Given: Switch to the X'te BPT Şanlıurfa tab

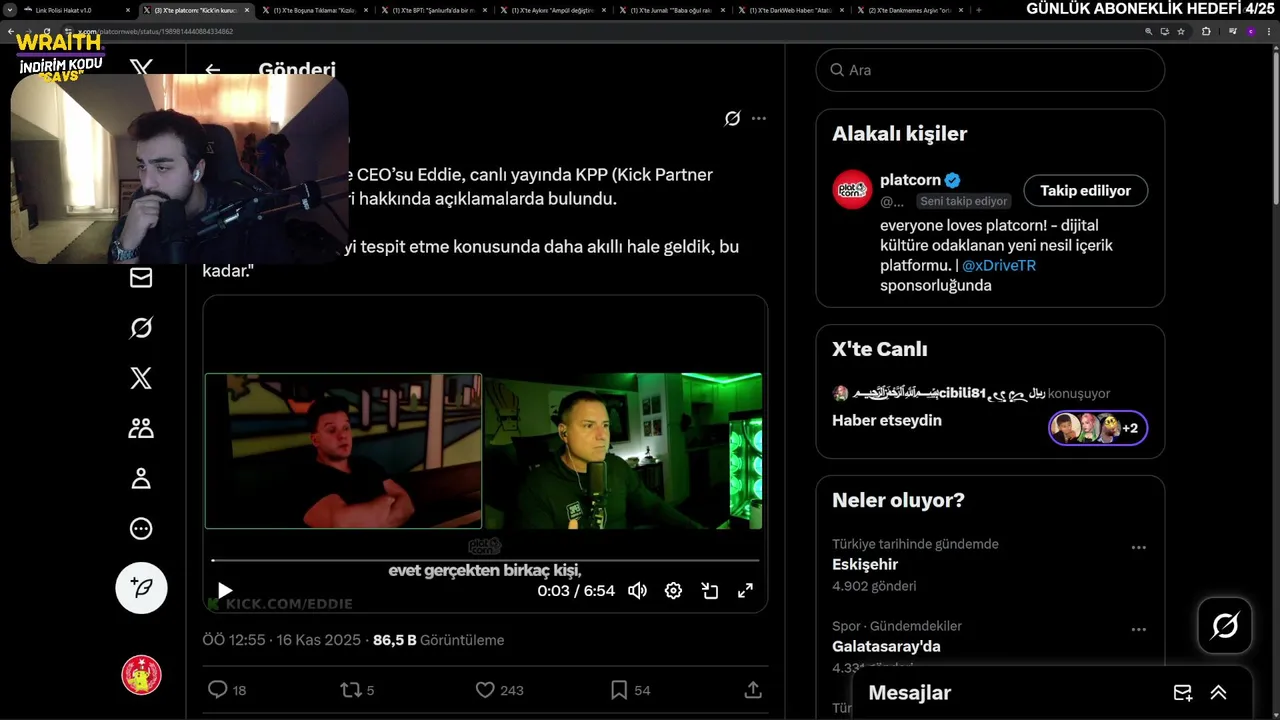Looking at the screenshot, I should click(433, 10).
